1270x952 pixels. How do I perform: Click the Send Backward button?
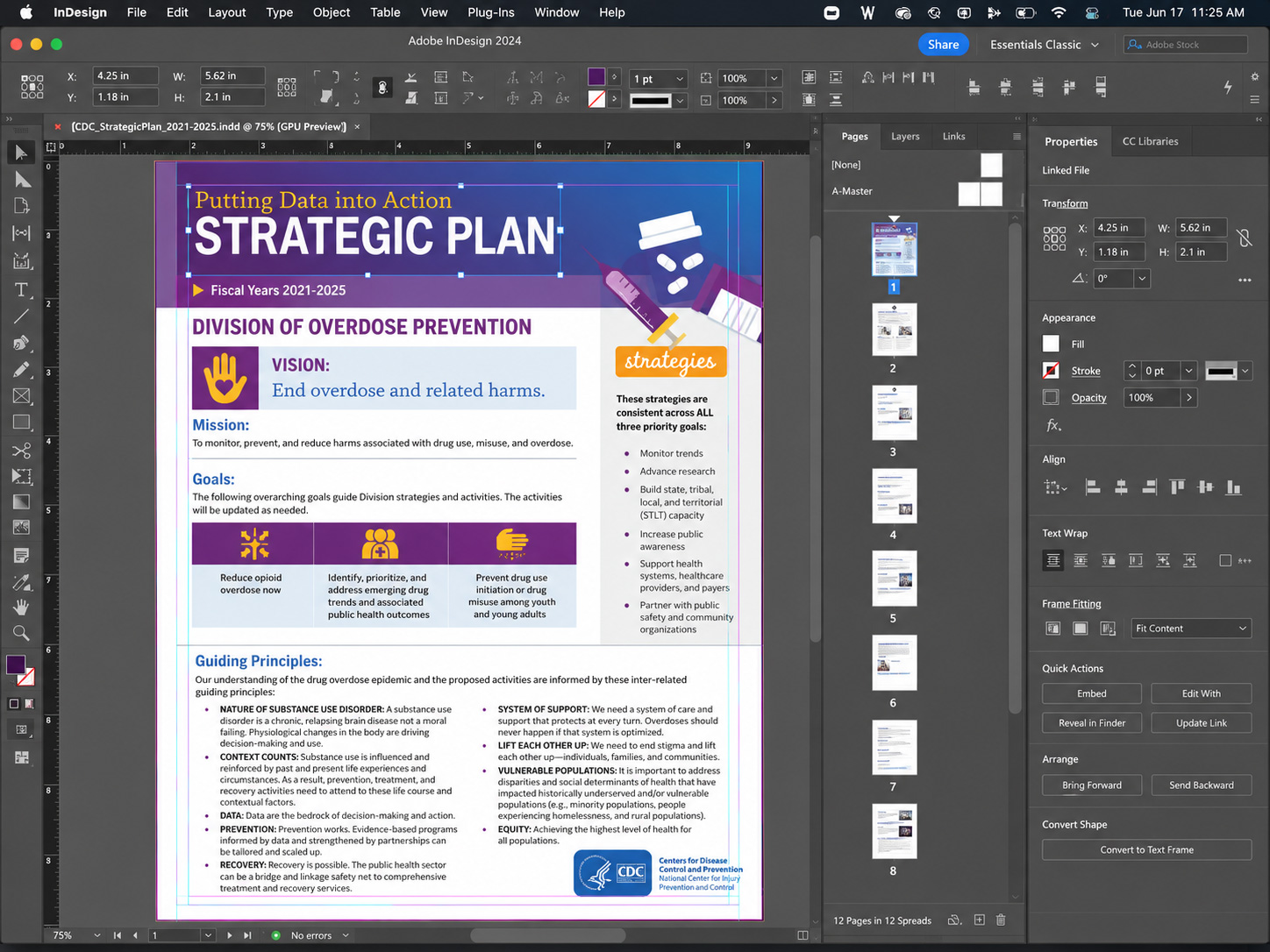1202,785
